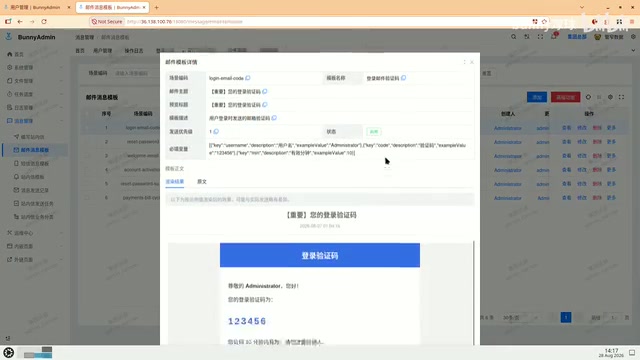The width and height of the screenshot is (640, 360).
Task: Focus the 场景编码 search input
Action: pos(137,73)
